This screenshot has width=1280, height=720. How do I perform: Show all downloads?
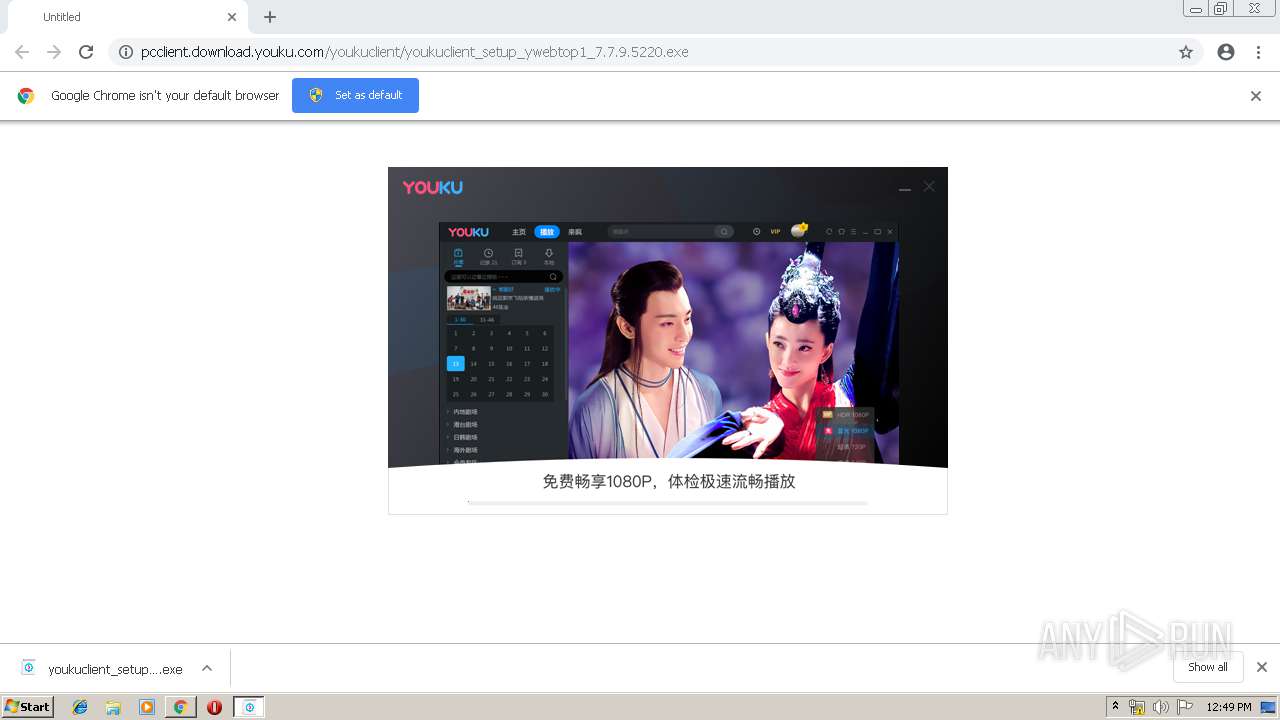pos(1208,667)
